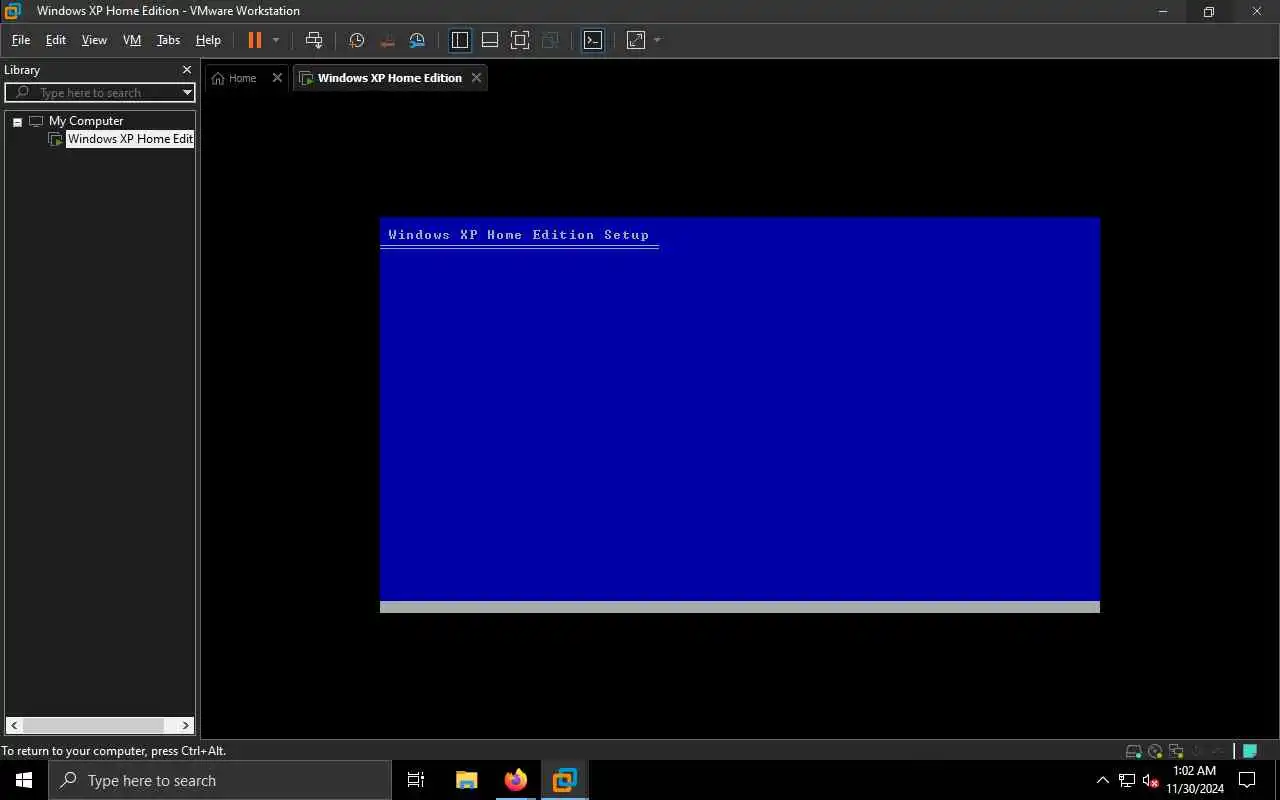
Task: Open File Explorer from the taskbar
Action: point(466,780)
